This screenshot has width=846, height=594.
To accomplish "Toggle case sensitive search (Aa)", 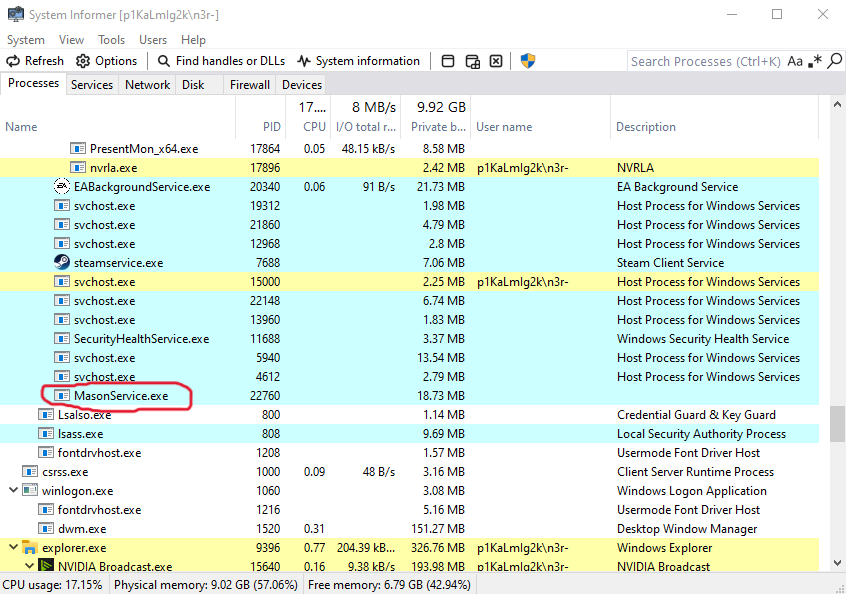I will (x=795, y=61).
